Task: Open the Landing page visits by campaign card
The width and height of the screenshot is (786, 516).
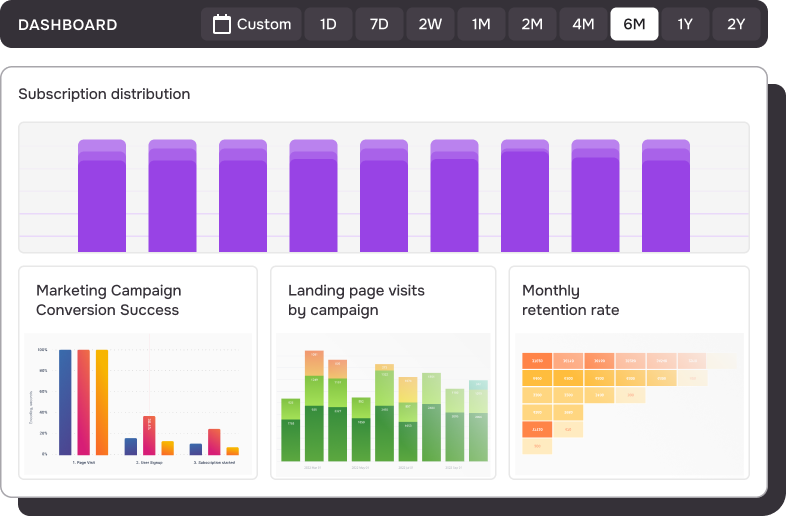Action: click(x=383, y=373)
